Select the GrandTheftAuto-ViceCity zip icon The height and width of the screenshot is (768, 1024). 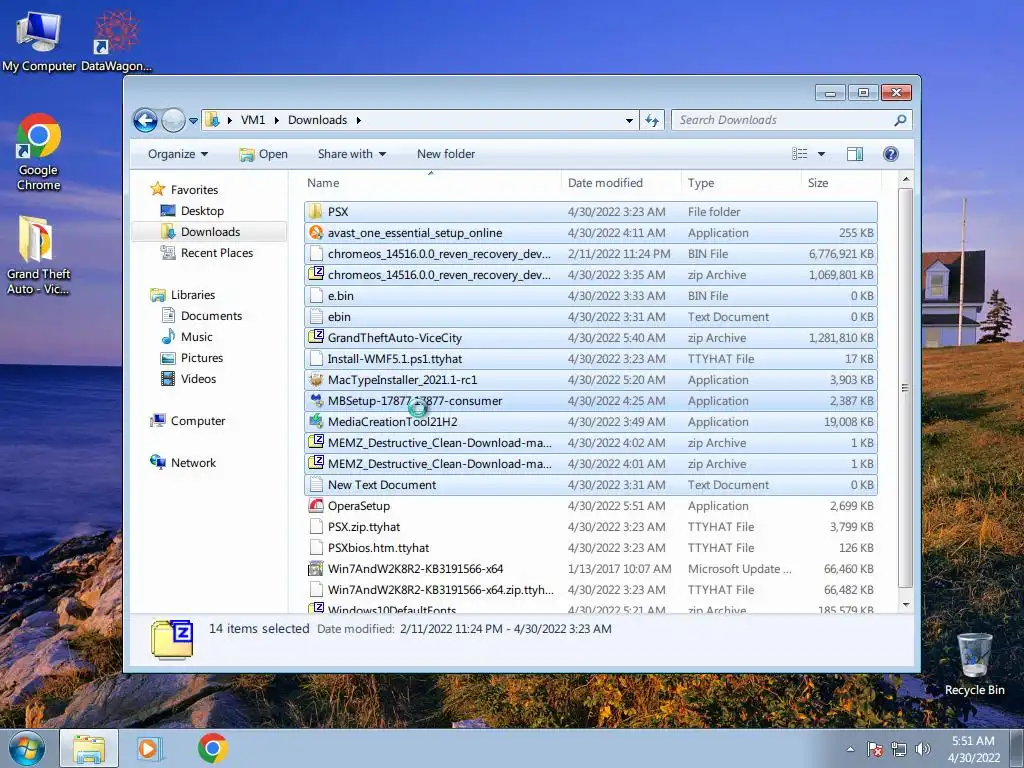pos(316,337)
